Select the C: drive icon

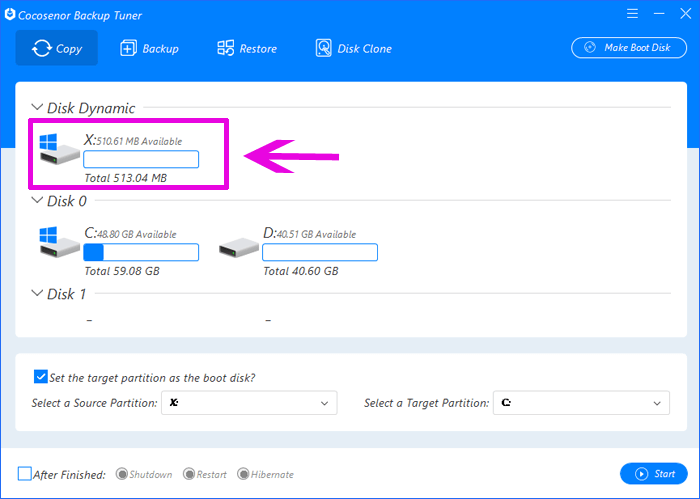tap(59, 242)
